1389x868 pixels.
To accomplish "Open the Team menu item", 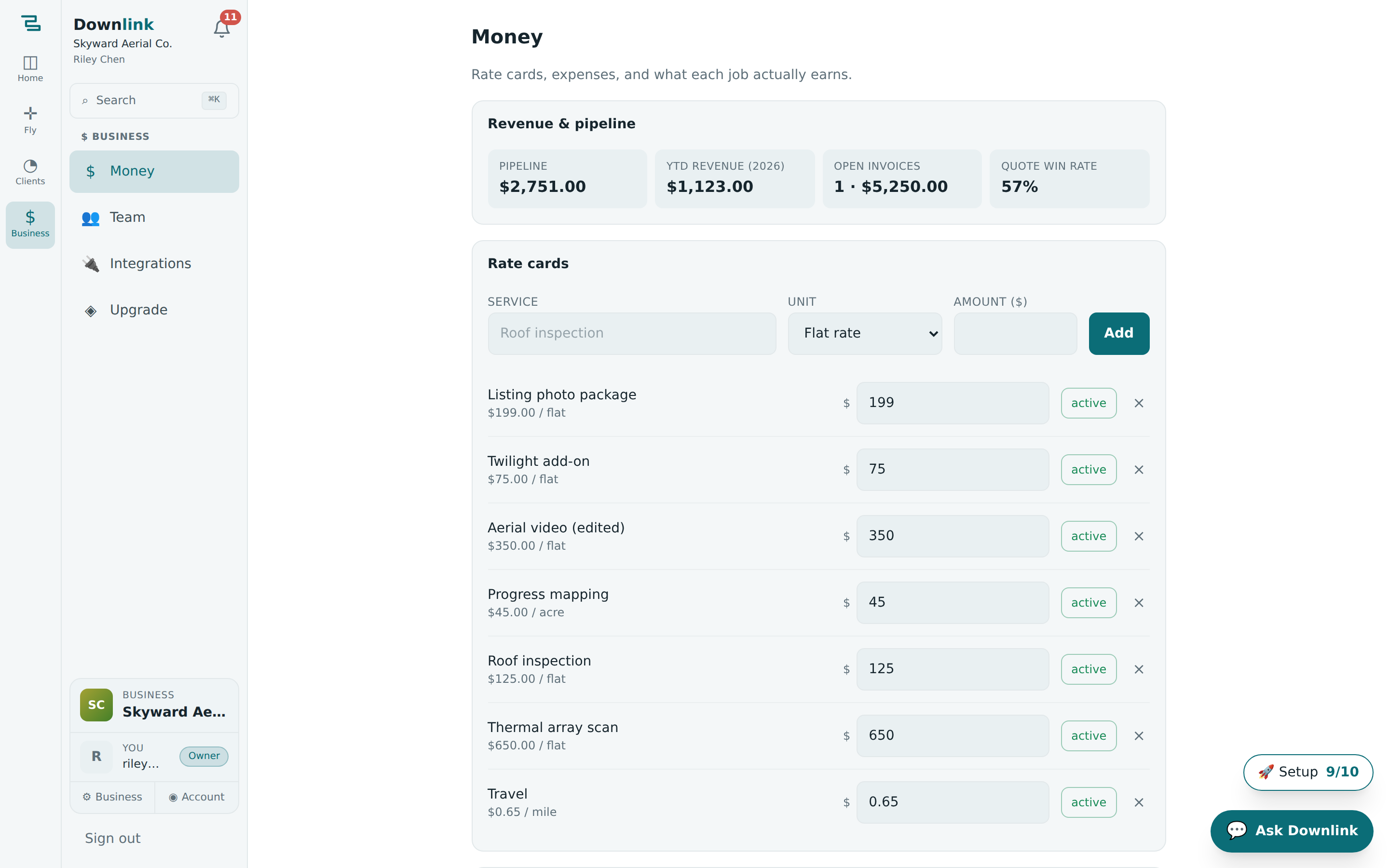I will [x=154, y=217].
